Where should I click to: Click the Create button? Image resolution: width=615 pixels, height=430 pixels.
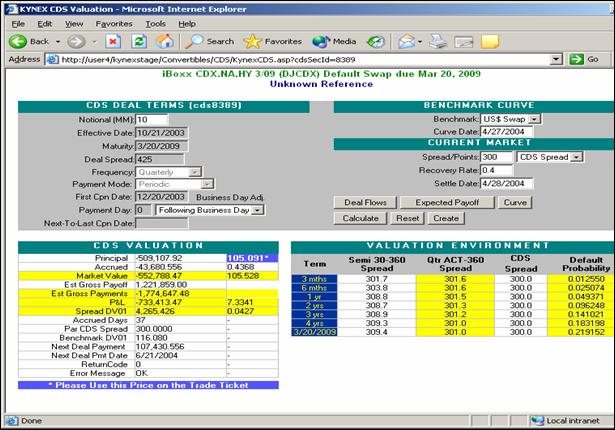(446, 218)
